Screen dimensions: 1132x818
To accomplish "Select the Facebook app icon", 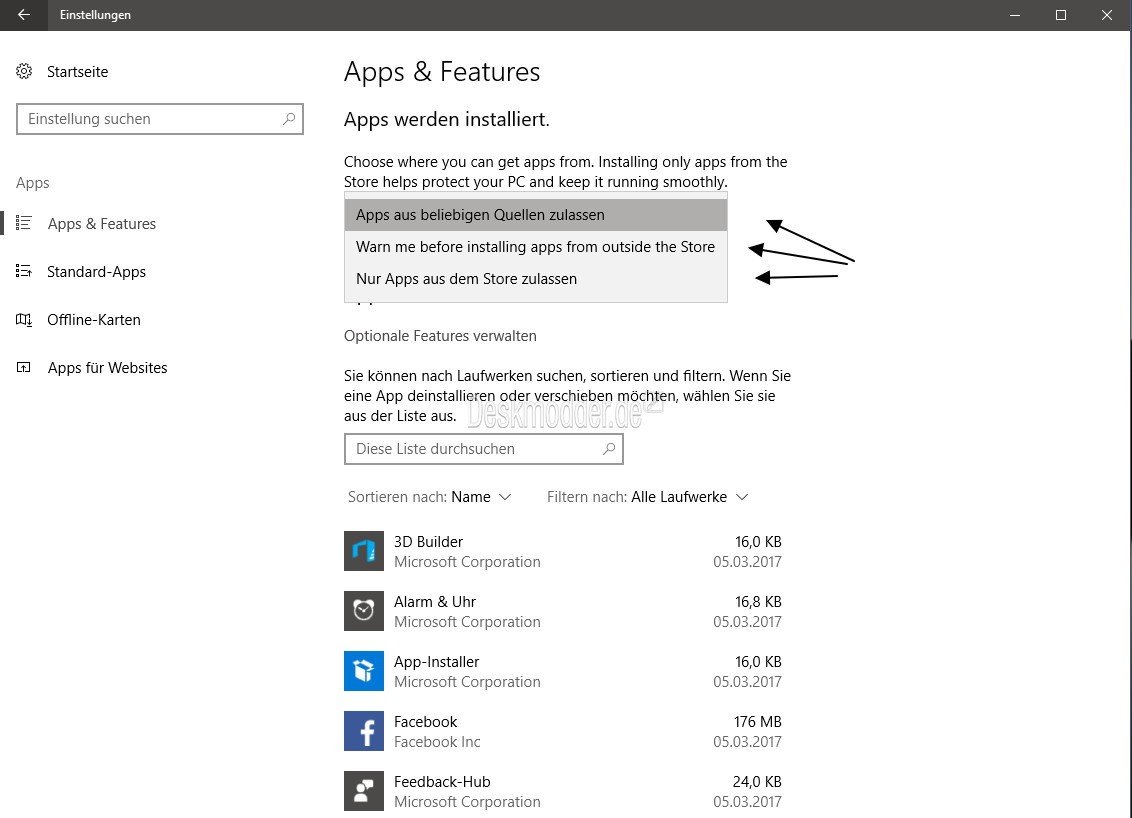I will [364, 731].
